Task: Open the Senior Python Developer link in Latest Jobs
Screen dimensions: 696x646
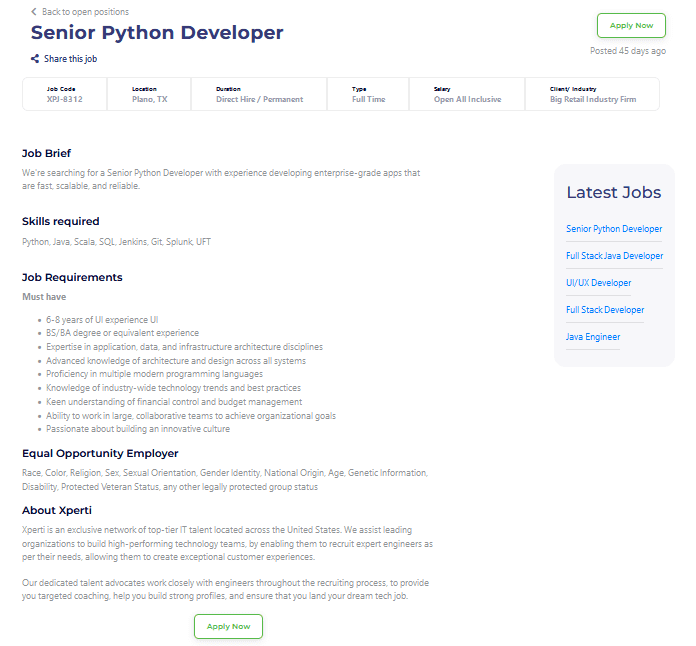Action: pos(614,229)
